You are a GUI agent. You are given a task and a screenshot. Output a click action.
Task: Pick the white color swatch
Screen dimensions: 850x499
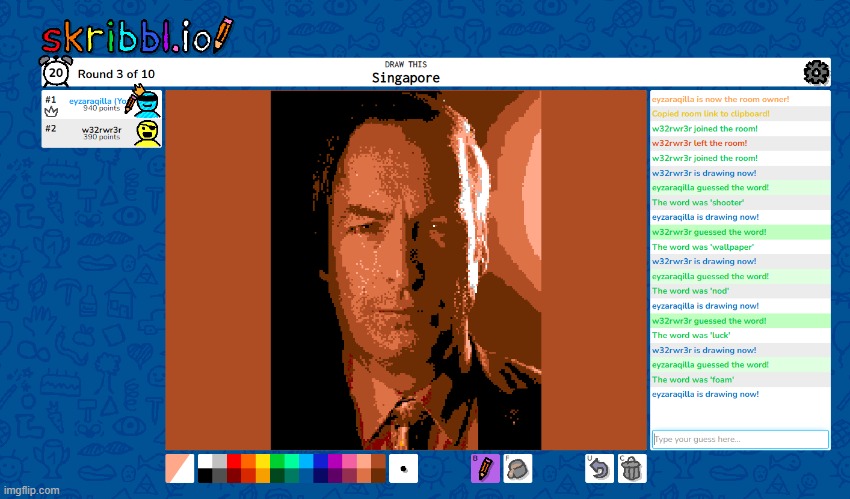coord(205,461)
